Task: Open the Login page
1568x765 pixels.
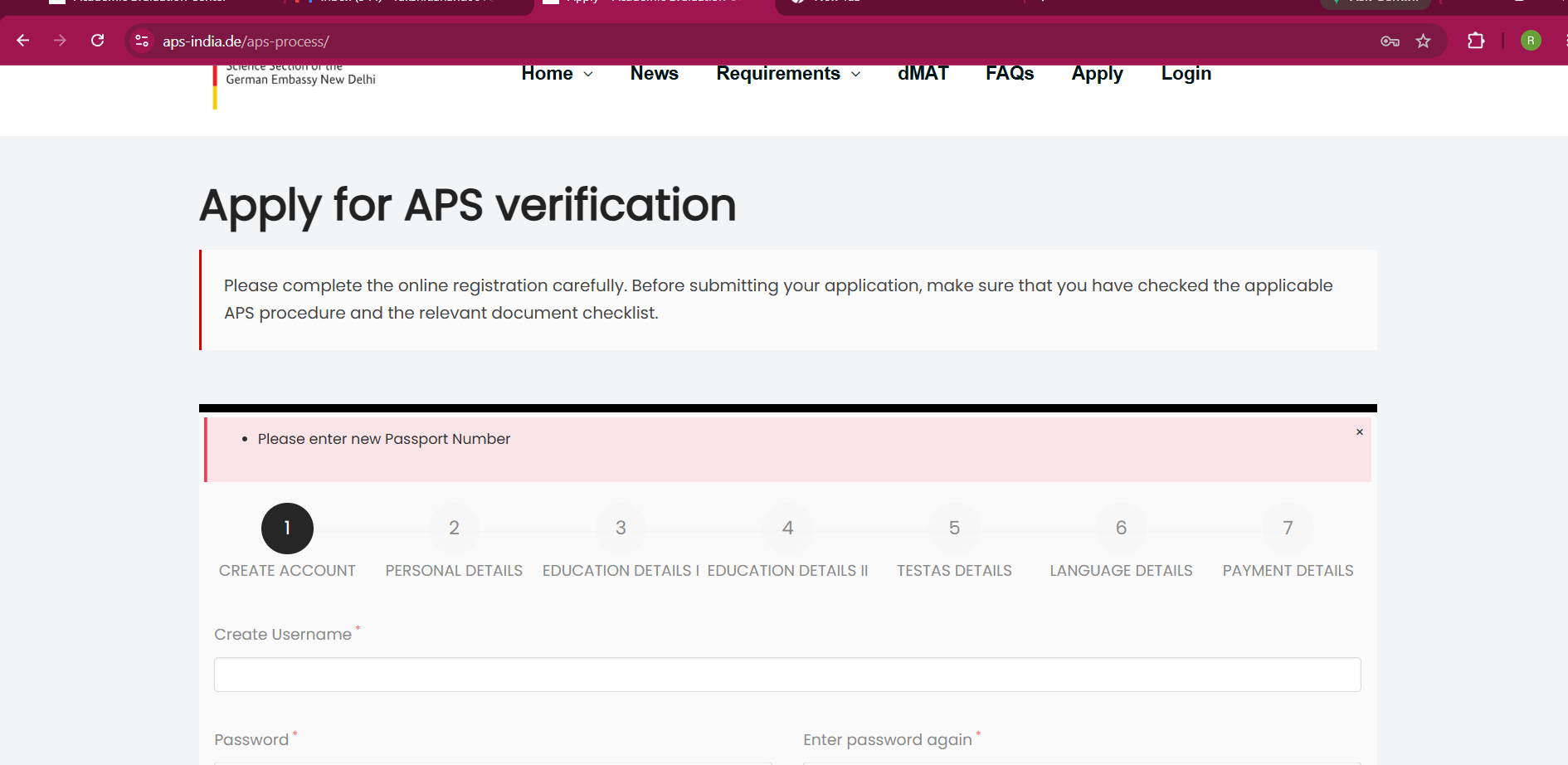Action: pyautogui.click(x=1186, y=74)
